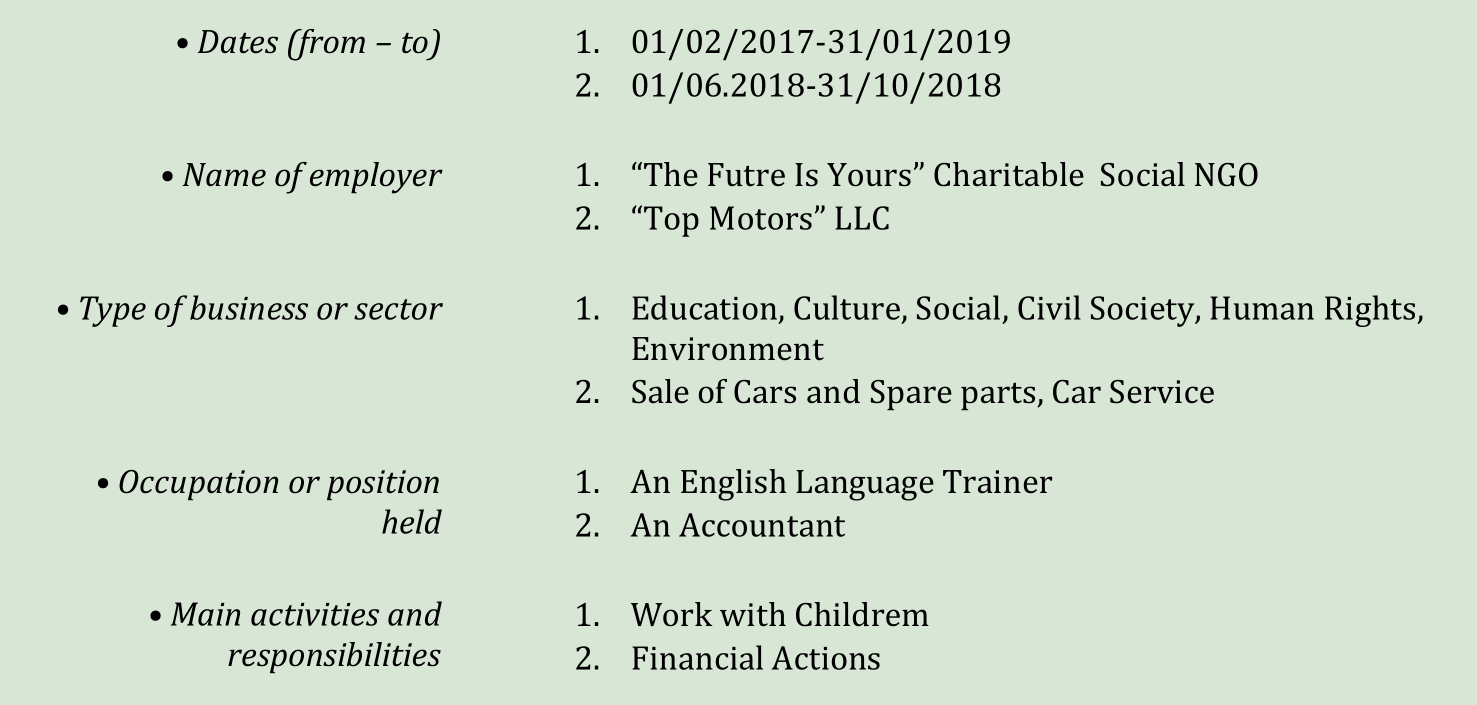Click the "Dates (from – to)" label

pos(318,43)
